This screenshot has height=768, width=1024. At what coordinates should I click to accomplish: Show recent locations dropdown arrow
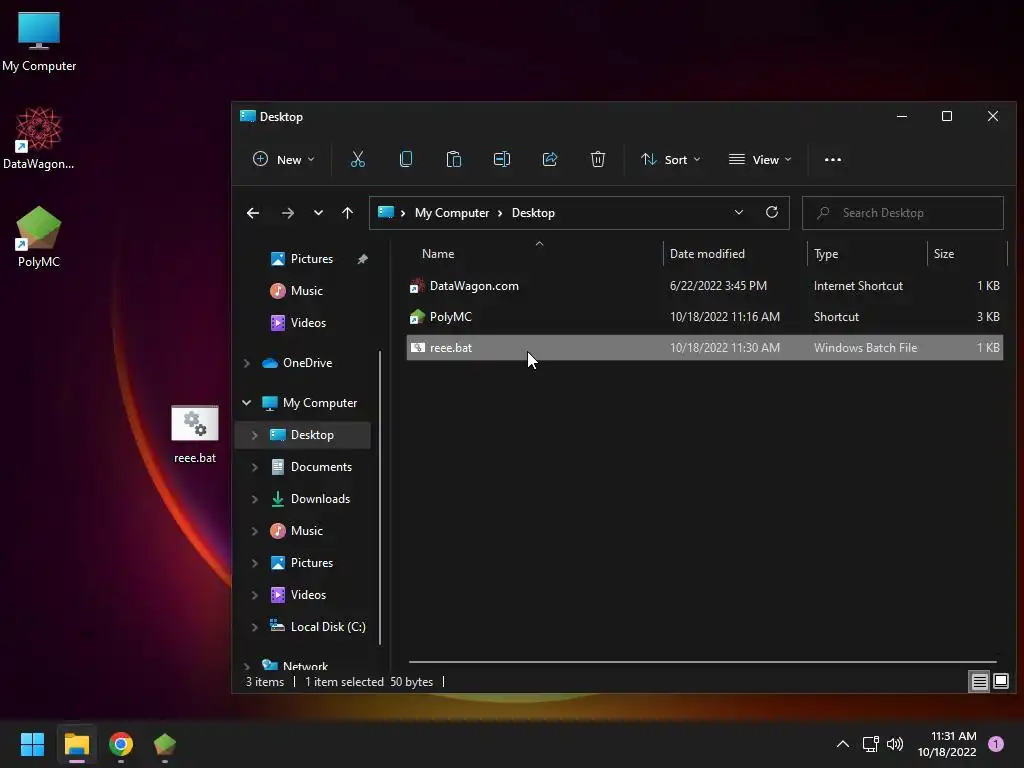[318, 213]
